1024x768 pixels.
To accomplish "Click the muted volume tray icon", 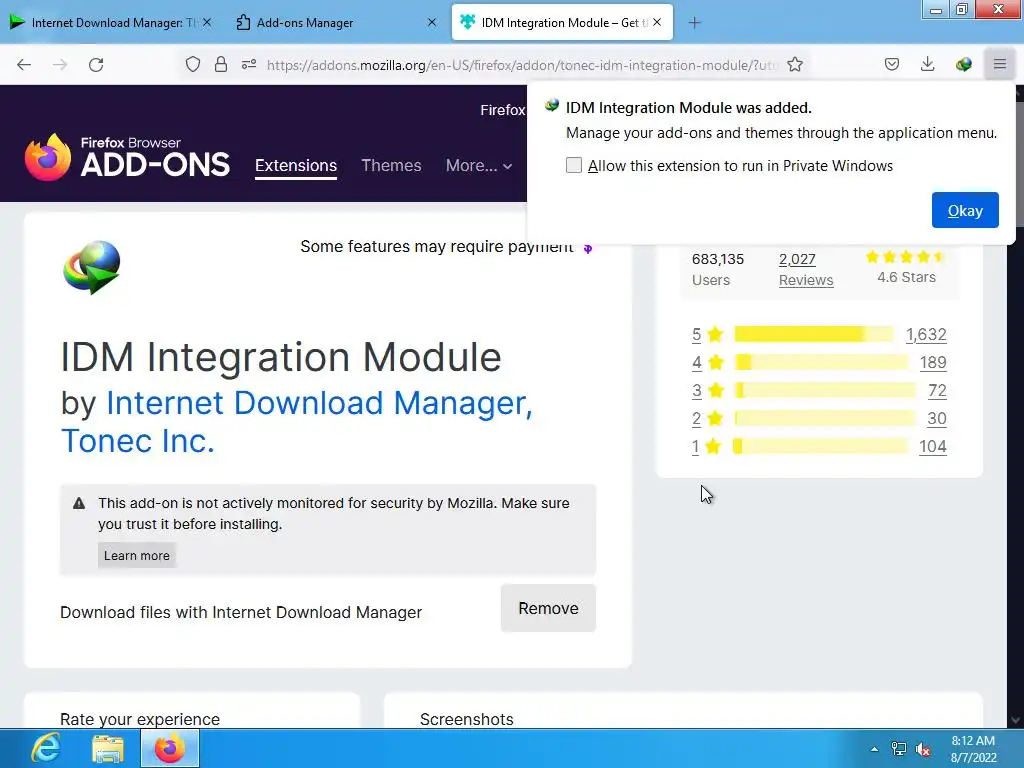I will pyautogui.click(x=923, y=749).
